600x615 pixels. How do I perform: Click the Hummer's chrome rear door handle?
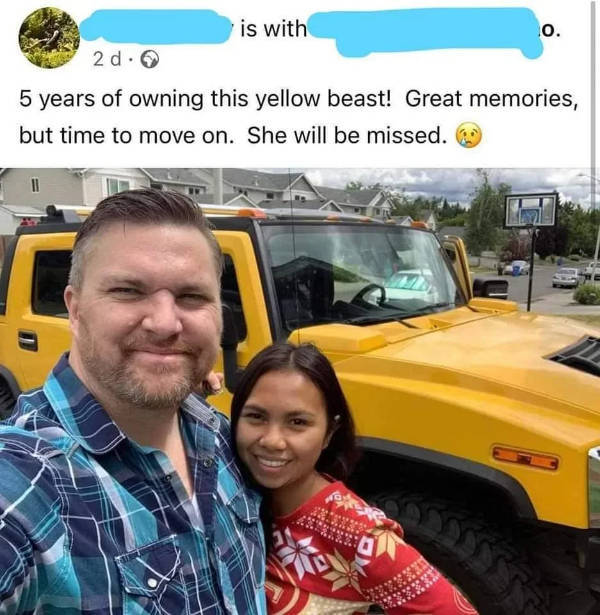(28, 340)
